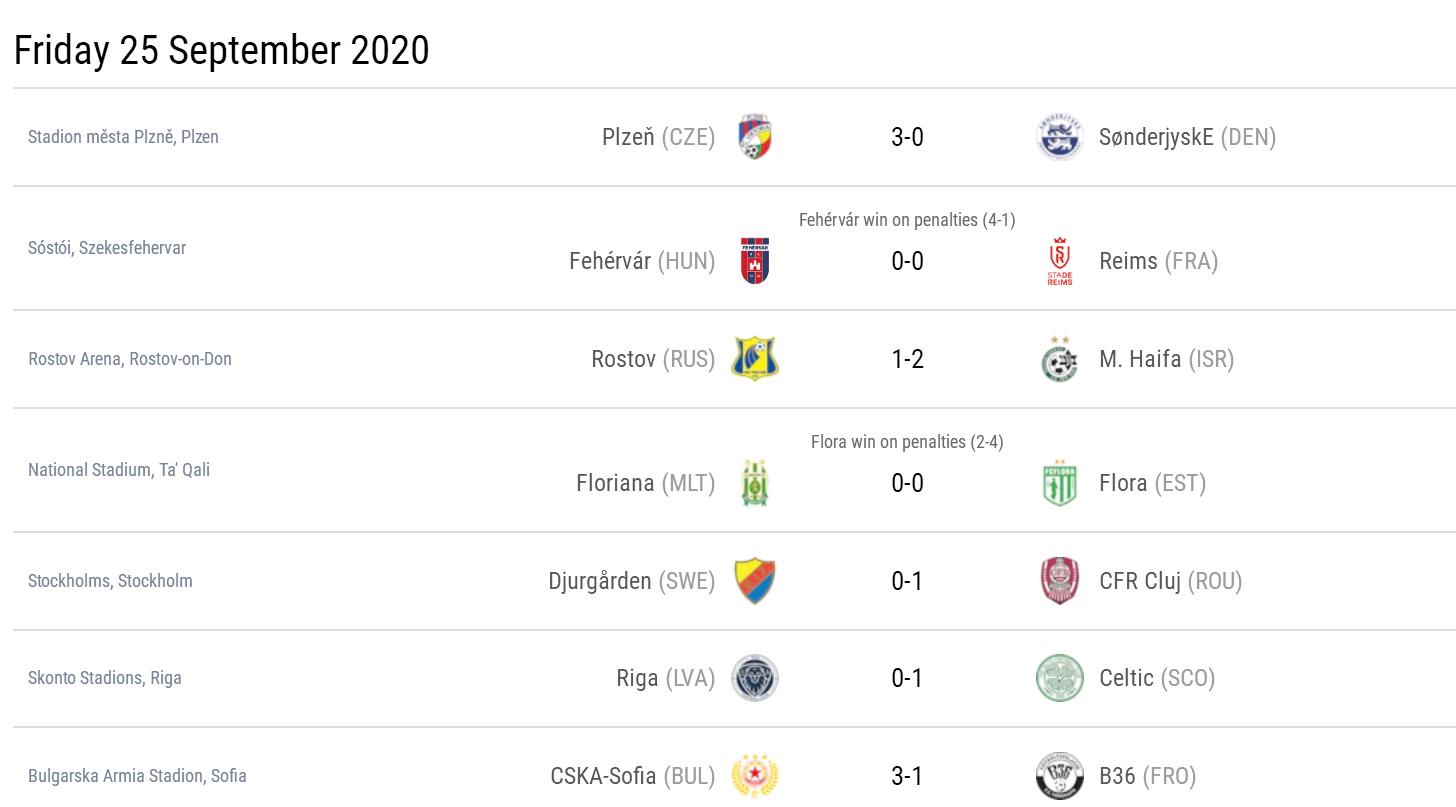Image resolution: width=1456 pixels, height=807 pixels.
Task: Click the Djurgården team name
Action: point(599,581)
